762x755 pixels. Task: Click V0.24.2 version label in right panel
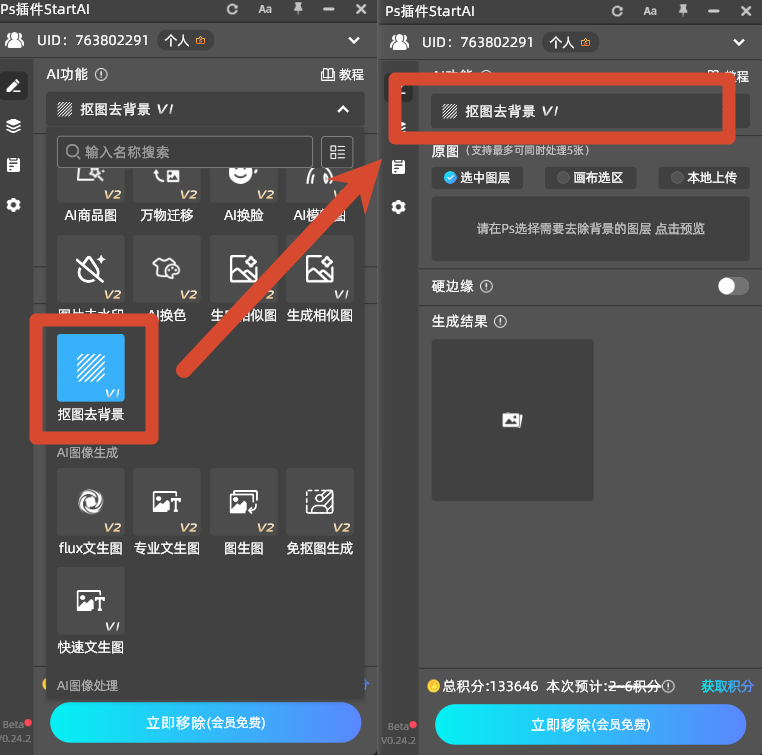pos(398,740)
